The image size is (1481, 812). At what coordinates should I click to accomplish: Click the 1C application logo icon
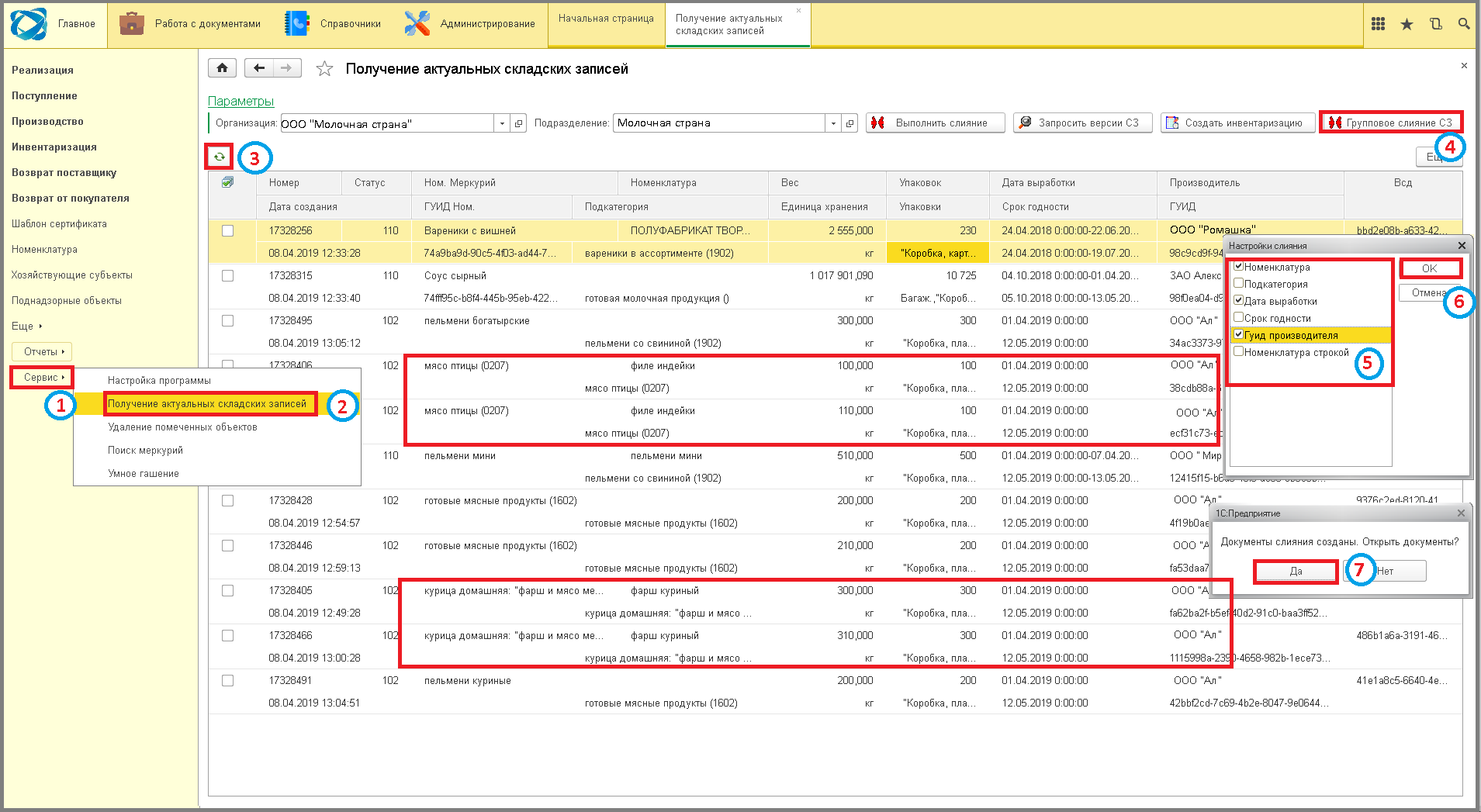point(29,23)
